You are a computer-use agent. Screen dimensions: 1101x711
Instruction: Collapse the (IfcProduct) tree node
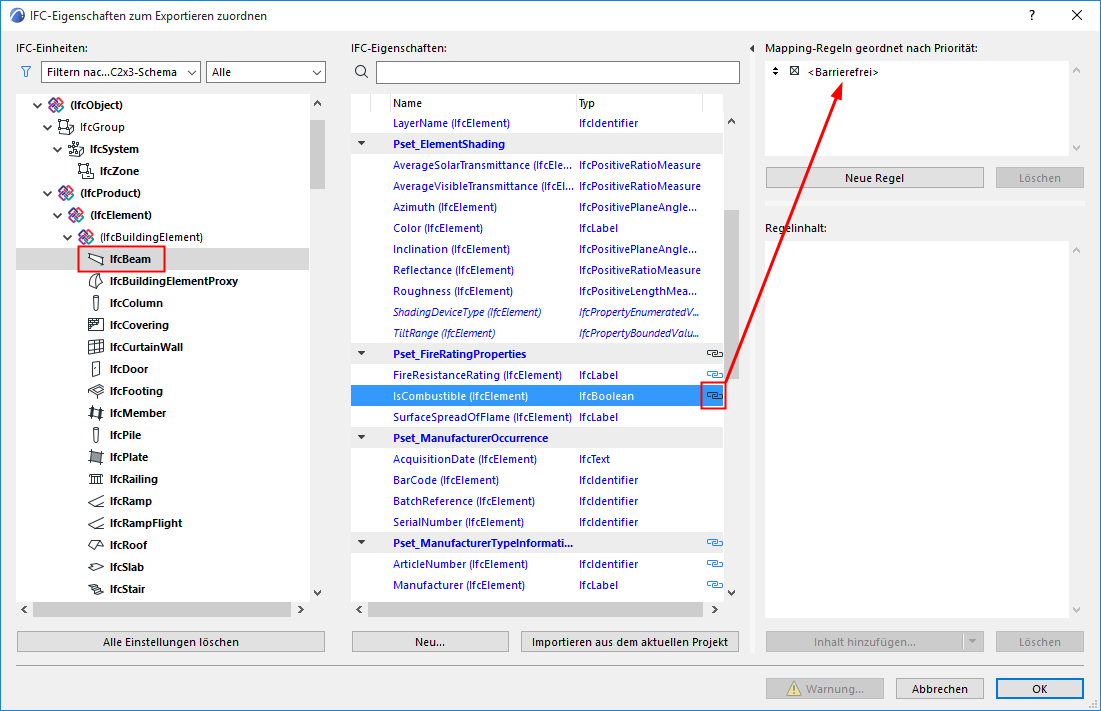(47, 193)
